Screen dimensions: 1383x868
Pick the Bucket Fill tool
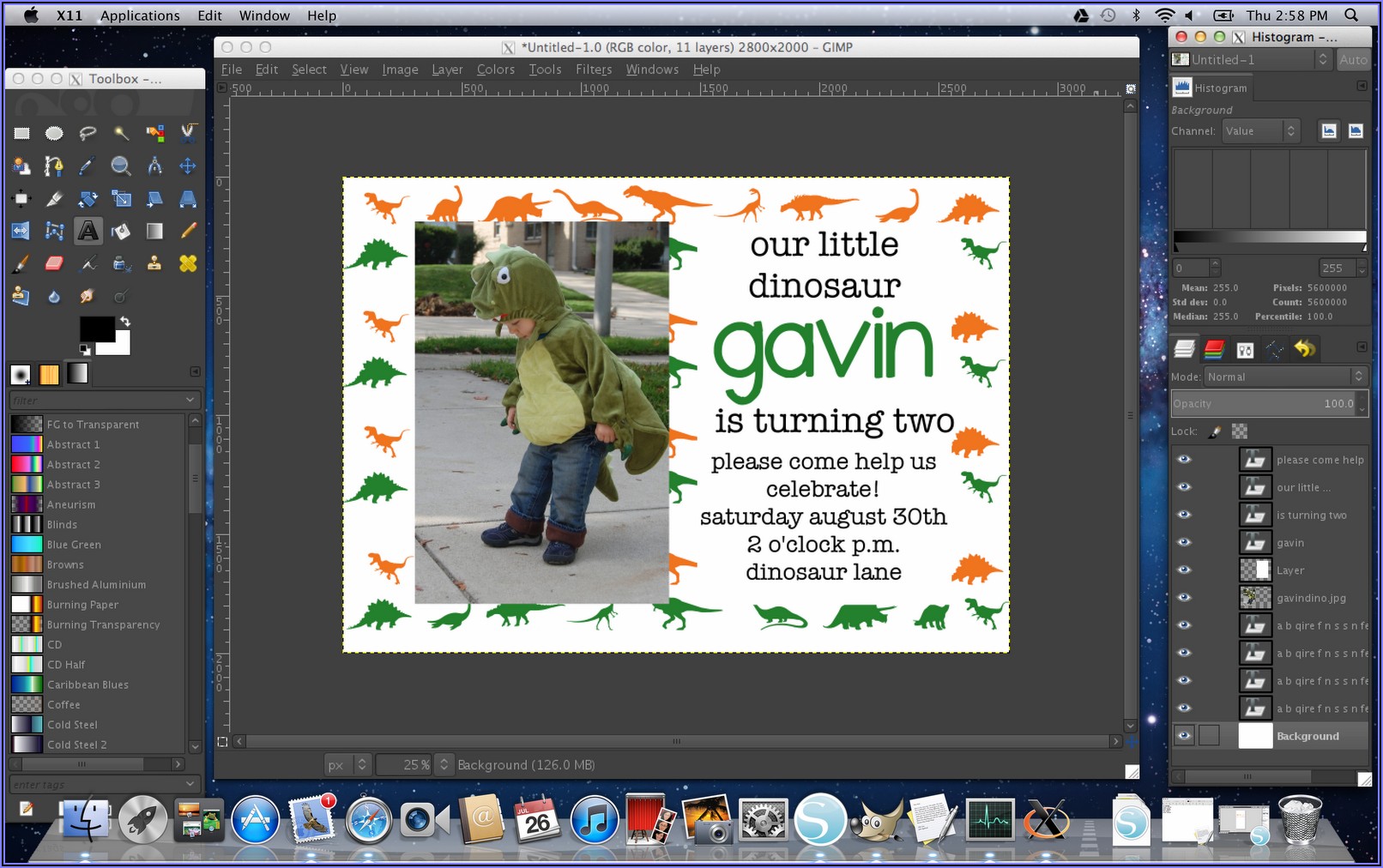pos(121,231)
